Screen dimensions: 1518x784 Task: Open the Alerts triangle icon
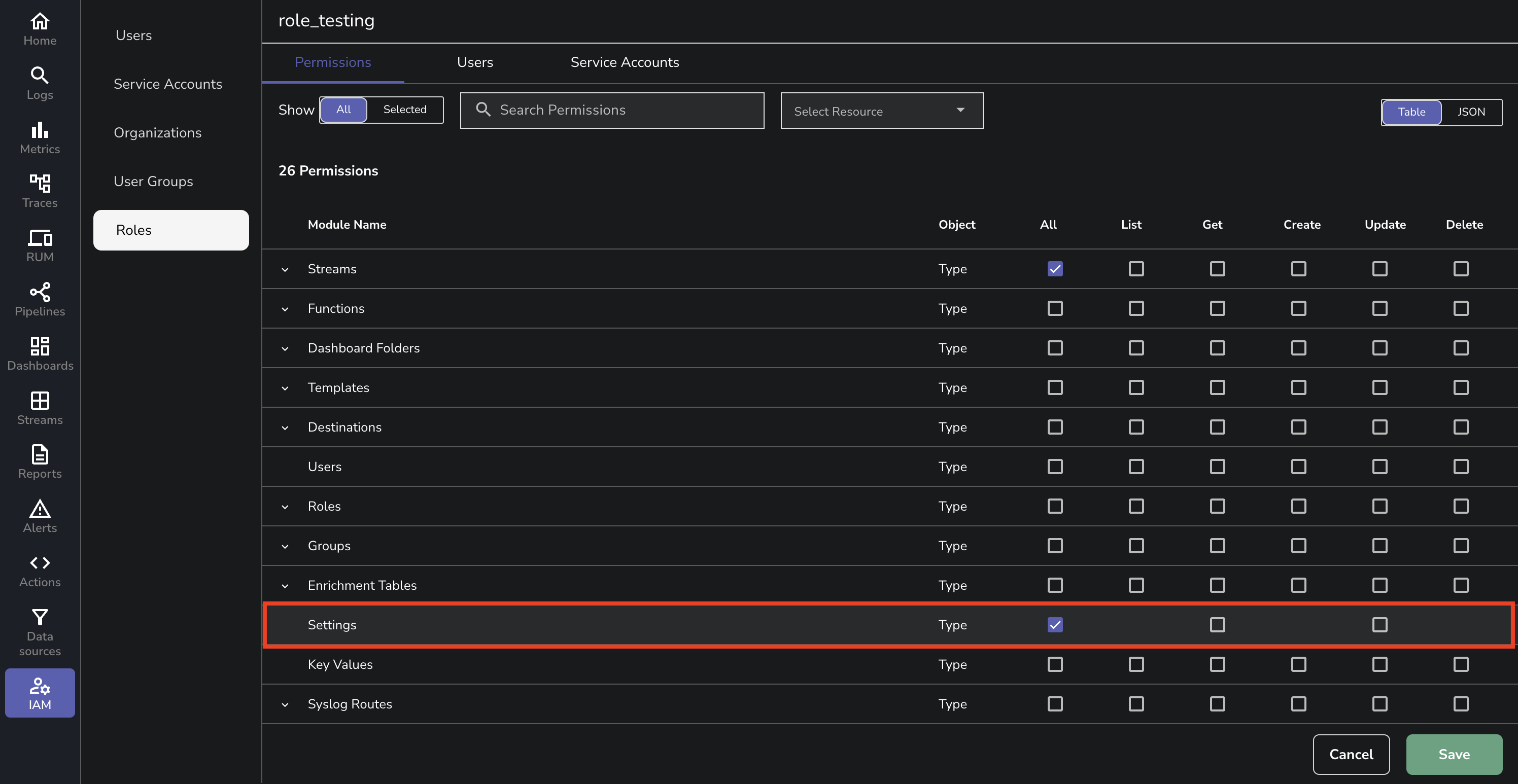(x=40, y=509)
